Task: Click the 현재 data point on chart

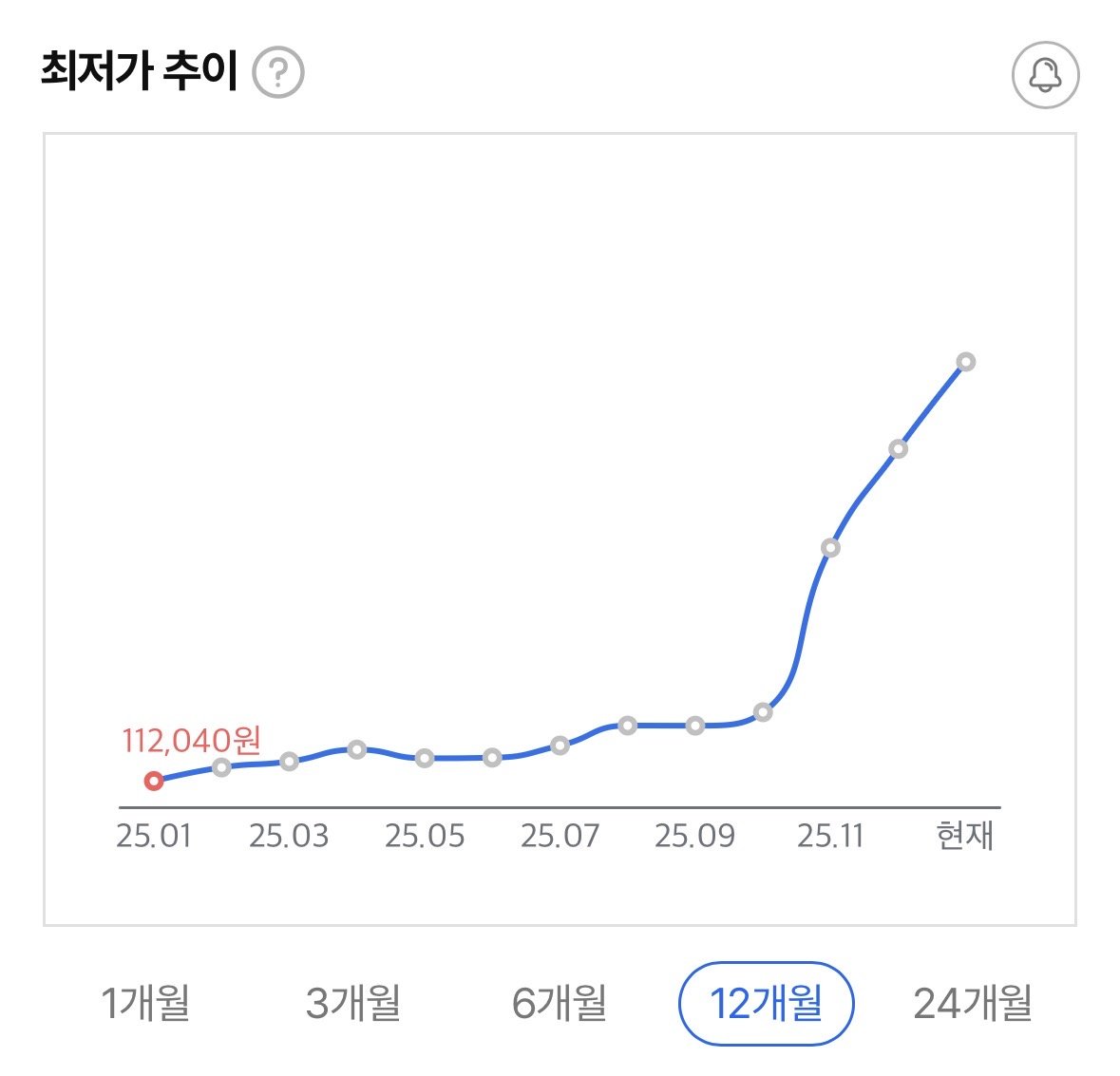Action: 966,362
